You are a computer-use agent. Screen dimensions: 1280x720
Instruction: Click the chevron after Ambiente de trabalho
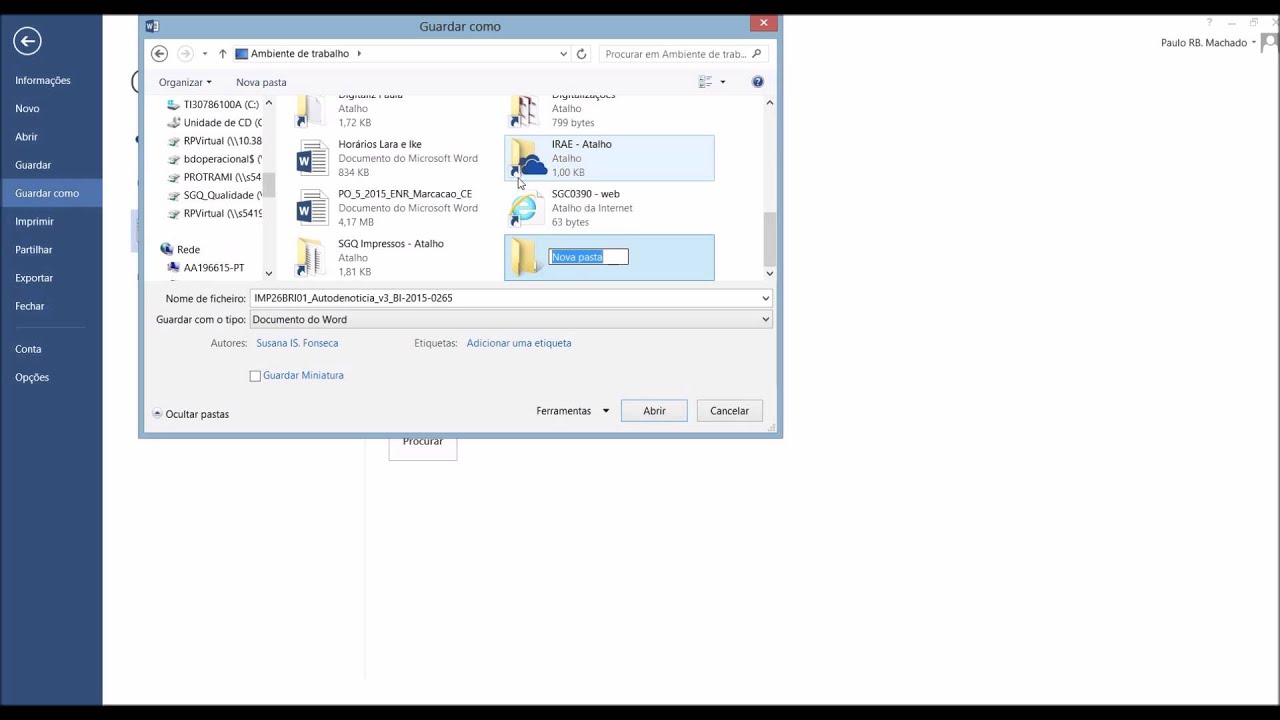(x=359, y=54)
